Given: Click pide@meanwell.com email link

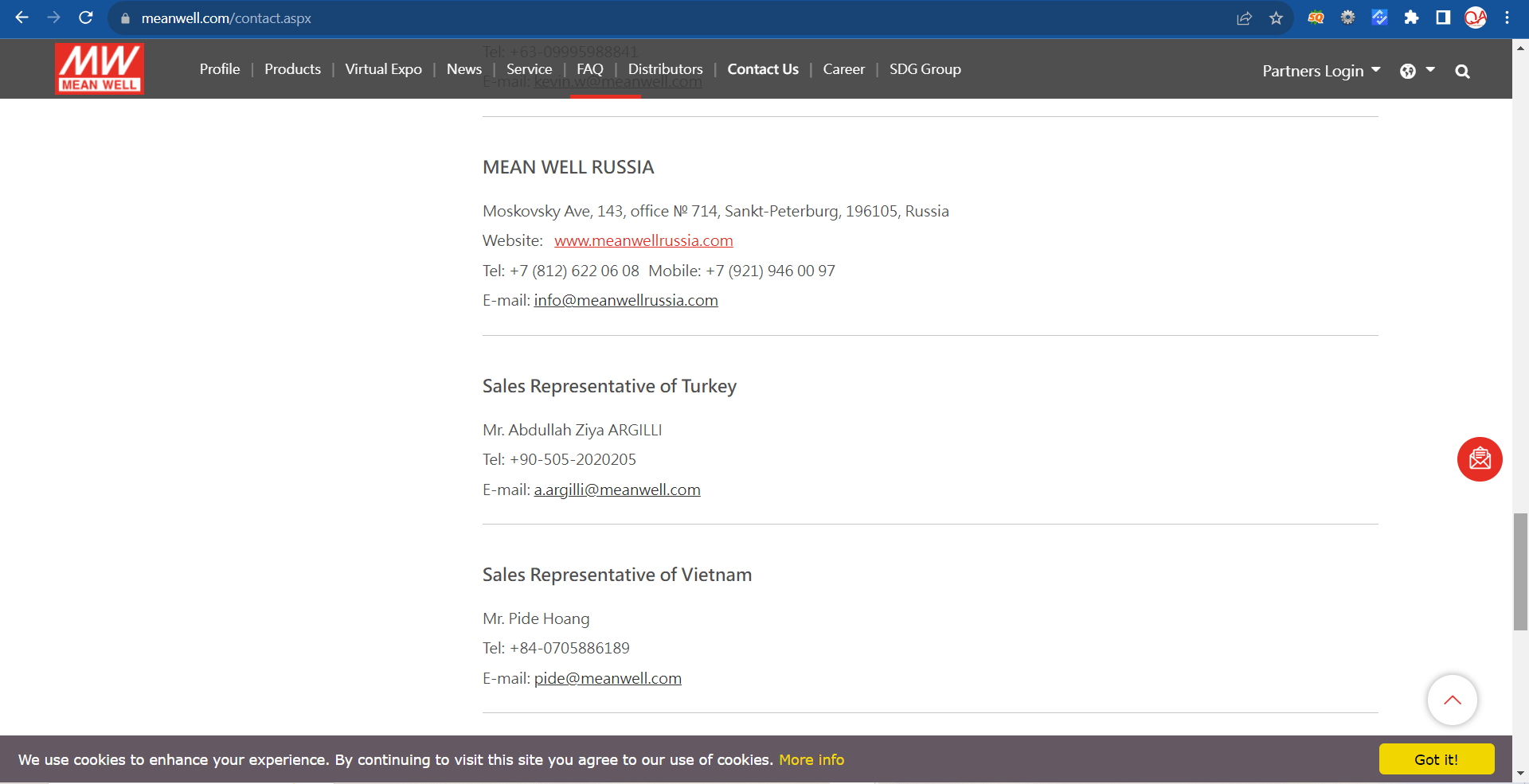Looking at the screenshot, I should 608,678.
